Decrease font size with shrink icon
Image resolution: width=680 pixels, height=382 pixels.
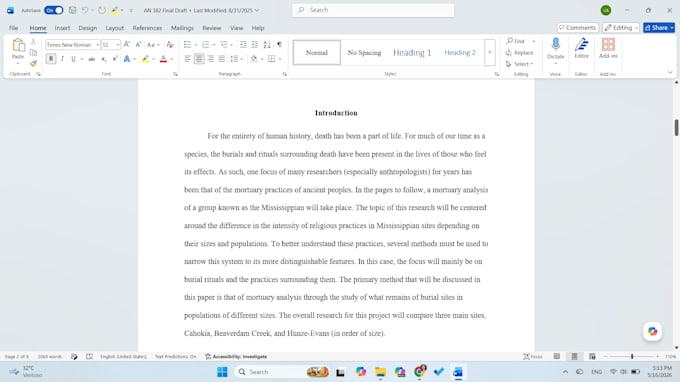tap(138, 44)
